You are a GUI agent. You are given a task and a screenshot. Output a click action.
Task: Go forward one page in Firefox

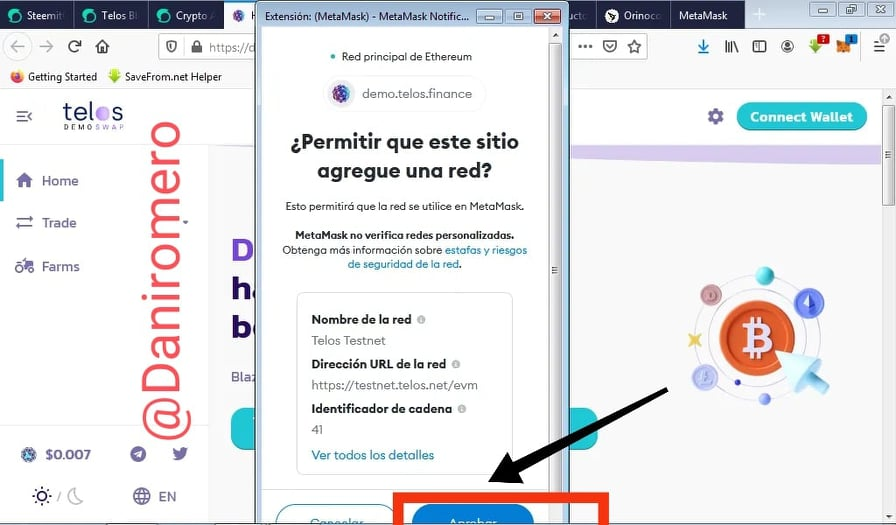(x=46, y=46)
